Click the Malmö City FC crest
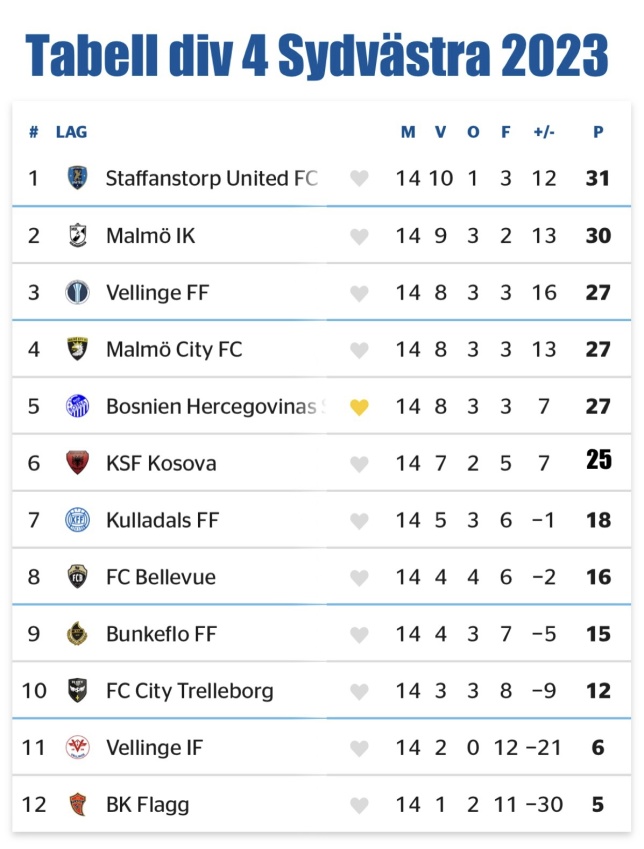Image resolution: width=644 pixels, height=849 pixels. tap(77, 349)
